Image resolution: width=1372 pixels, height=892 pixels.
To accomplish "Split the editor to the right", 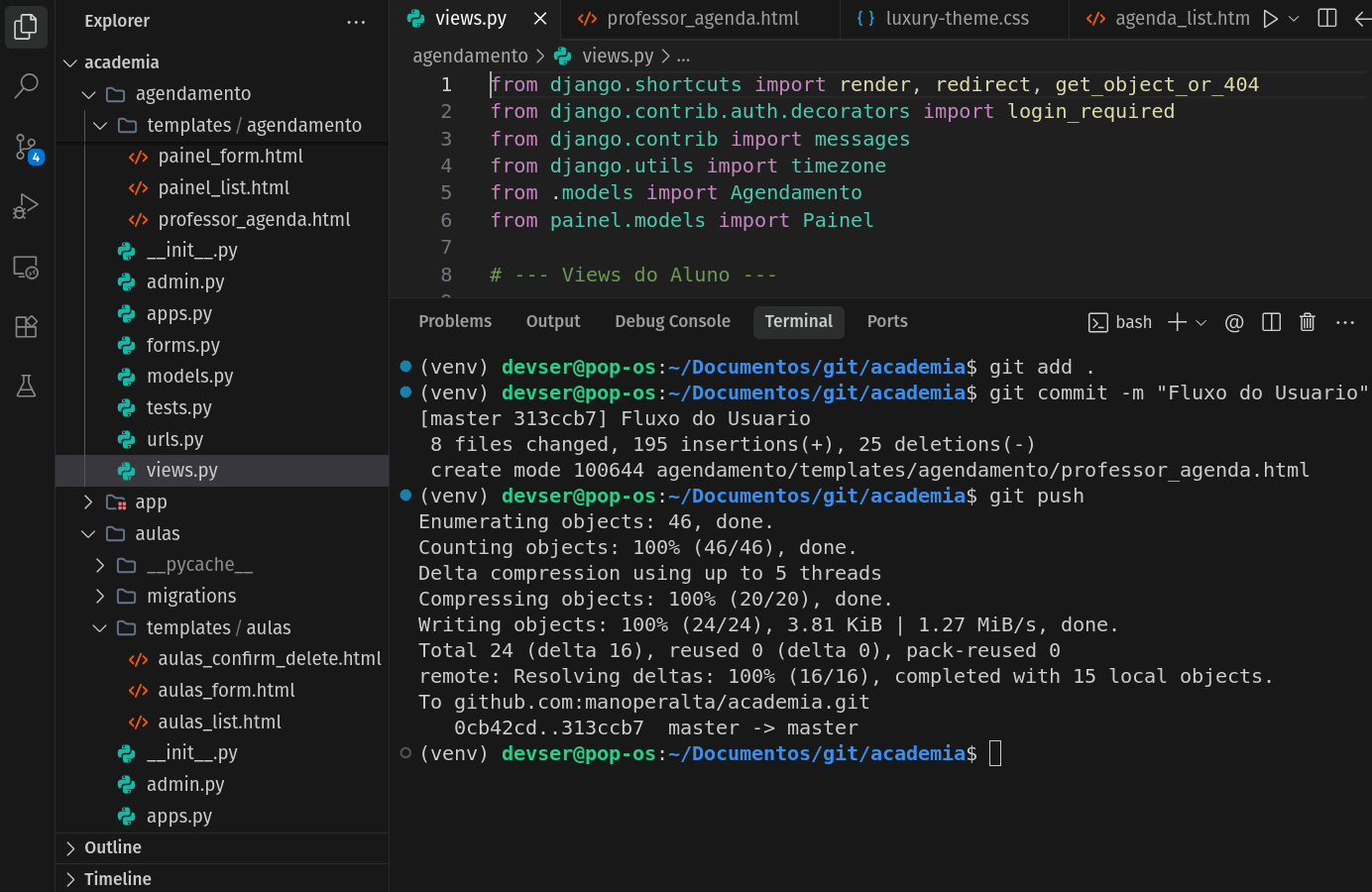I will (1327, 19).
